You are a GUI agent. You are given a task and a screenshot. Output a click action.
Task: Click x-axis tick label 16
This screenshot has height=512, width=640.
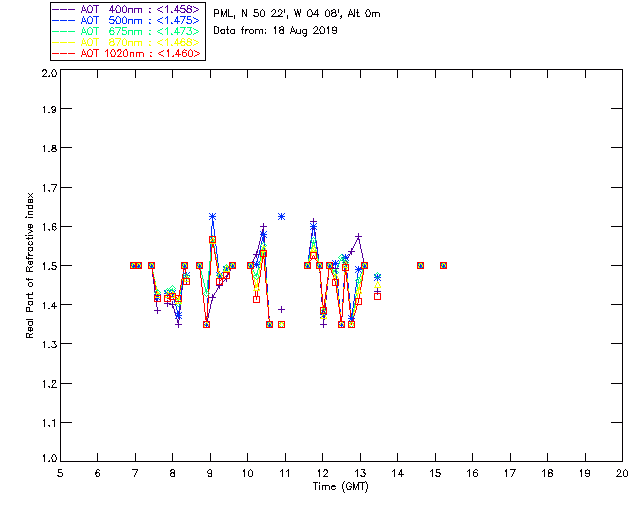472,473
